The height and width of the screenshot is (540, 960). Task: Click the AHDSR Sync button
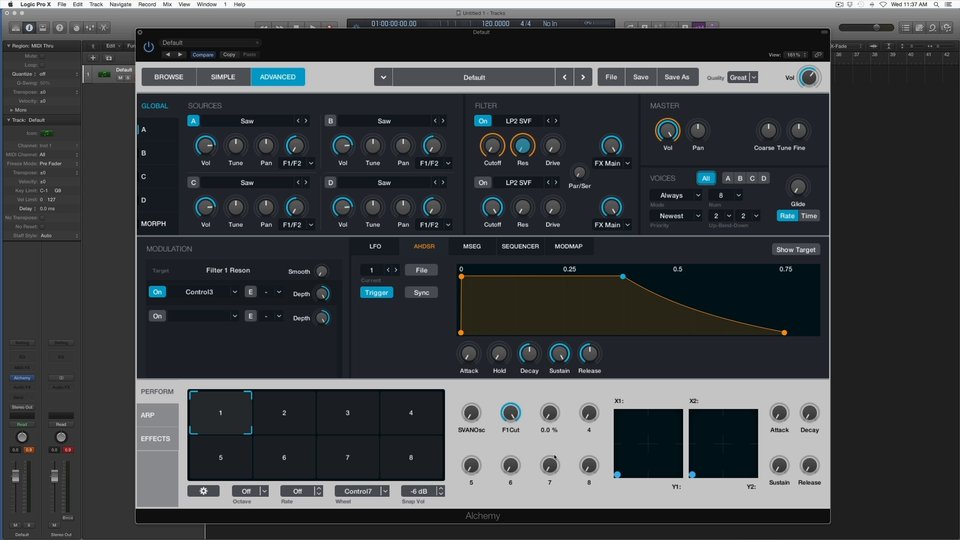pyautogui.click(x=421, y=293)
